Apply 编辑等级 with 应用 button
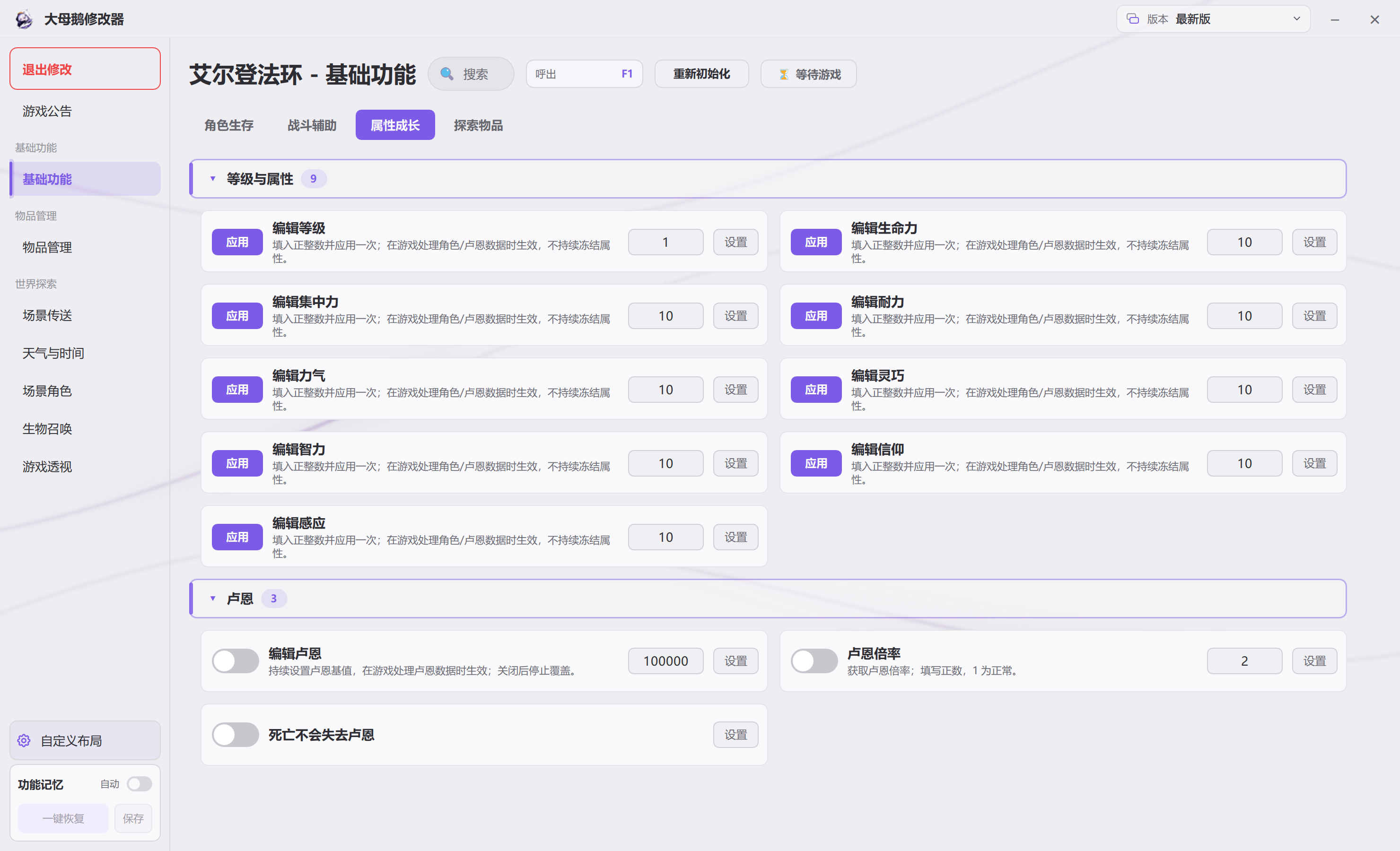 pyautogui.click(x=237, y=242)
